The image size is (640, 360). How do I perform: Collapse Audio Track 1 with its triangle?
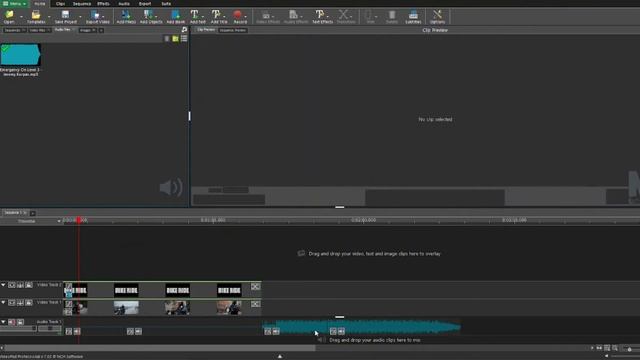(x=3, y=322)
